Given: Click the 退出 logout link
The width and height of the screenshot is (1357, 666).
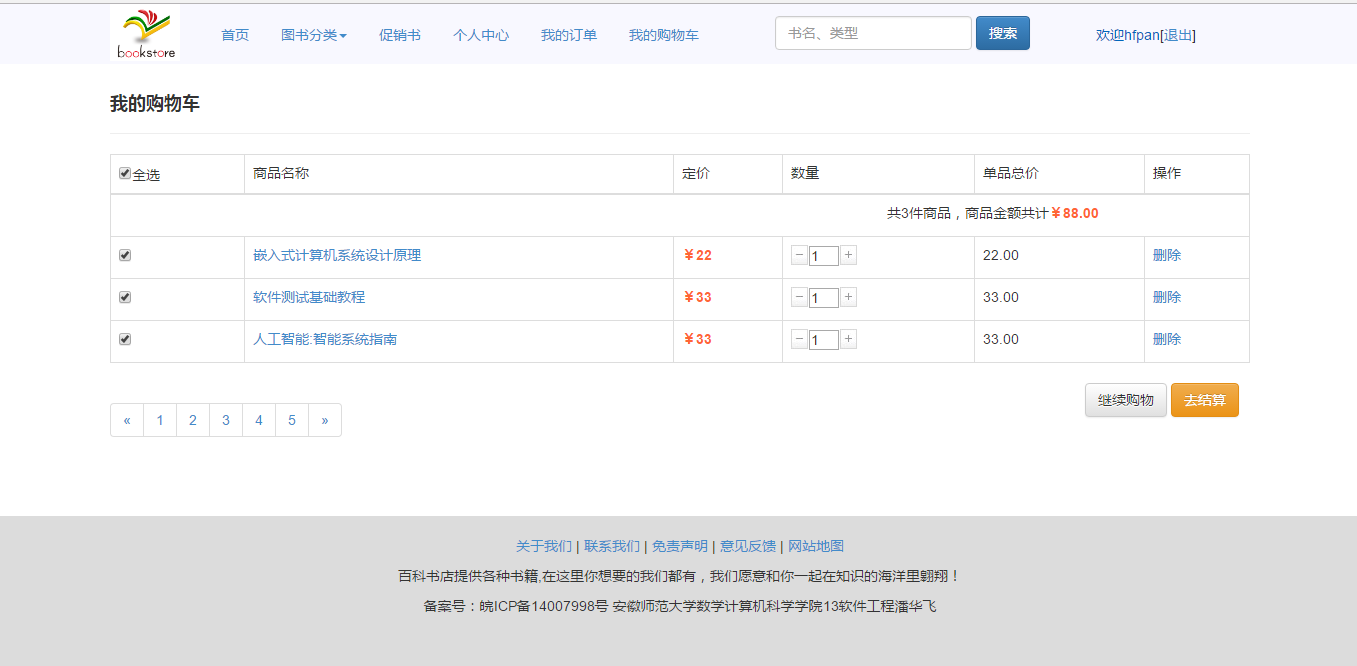Looking at the screenshot, I should tap(1178, 35).
